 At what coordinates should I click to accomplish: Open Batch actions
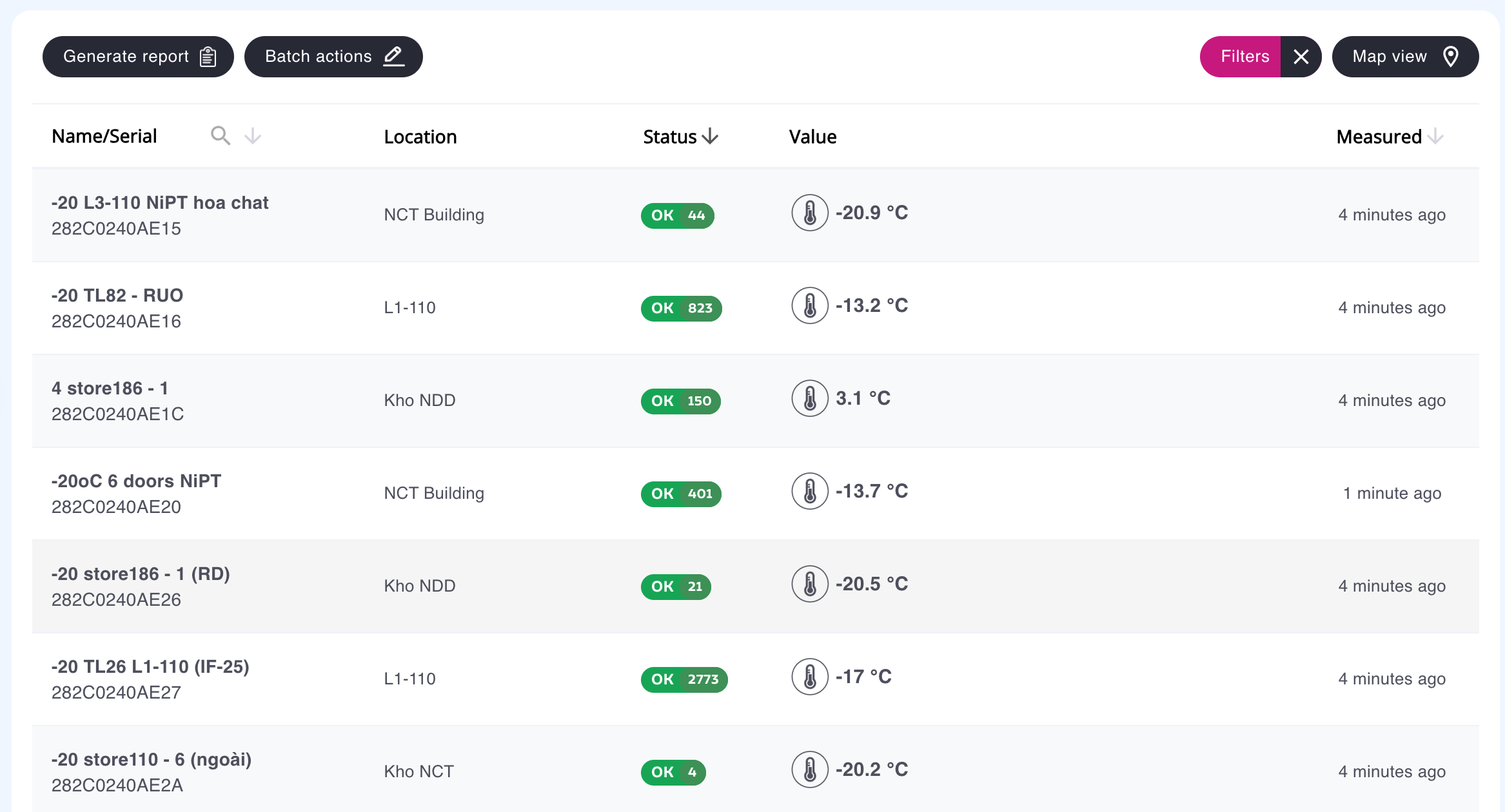pos(333,57)
